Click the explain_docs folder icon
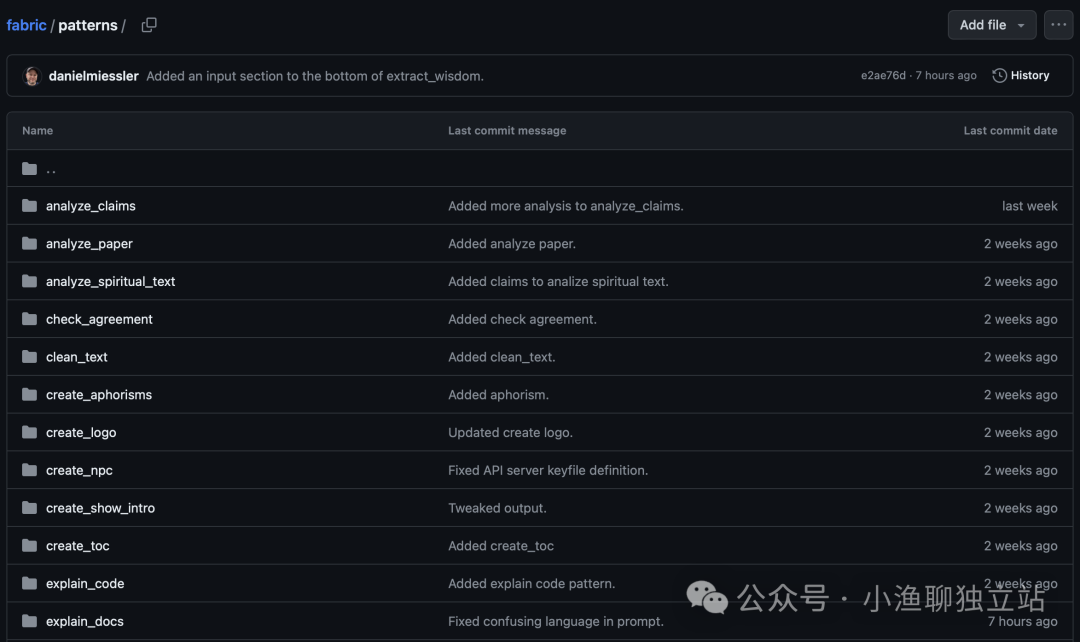 pyautogui.click(x=29, y=621)
